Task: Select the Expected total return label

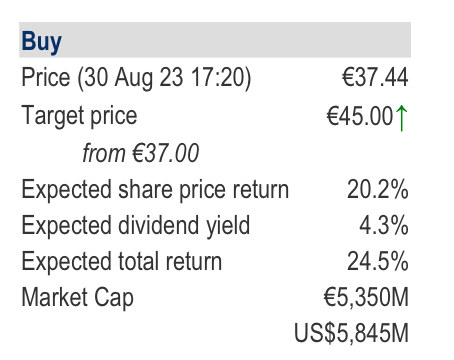Action: (122, 261)
